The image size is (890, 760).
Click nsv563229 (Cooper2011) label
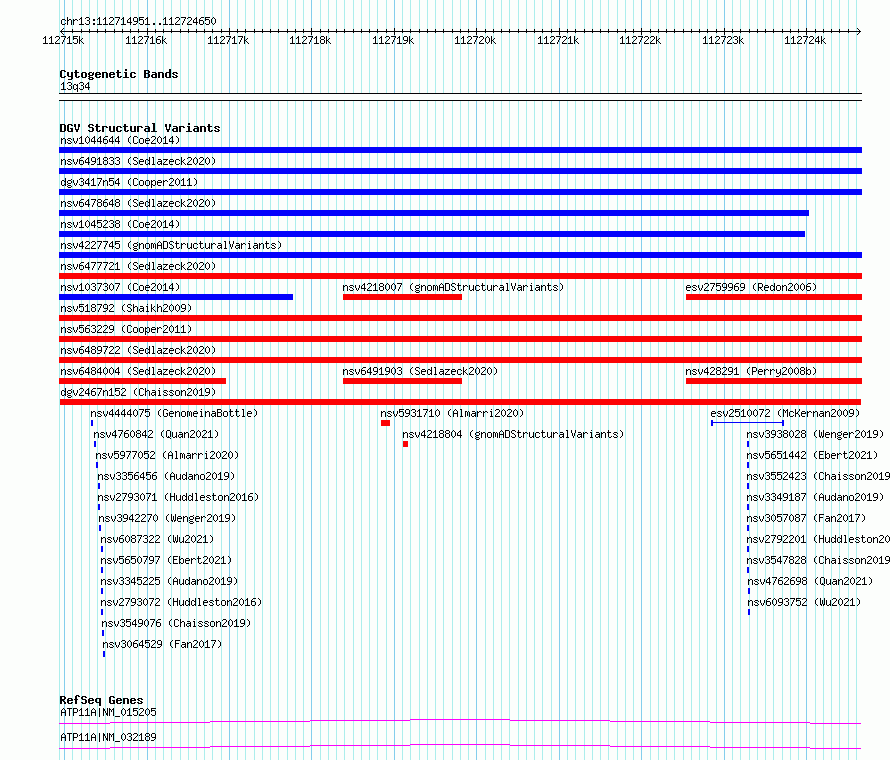tap(126, 329)
